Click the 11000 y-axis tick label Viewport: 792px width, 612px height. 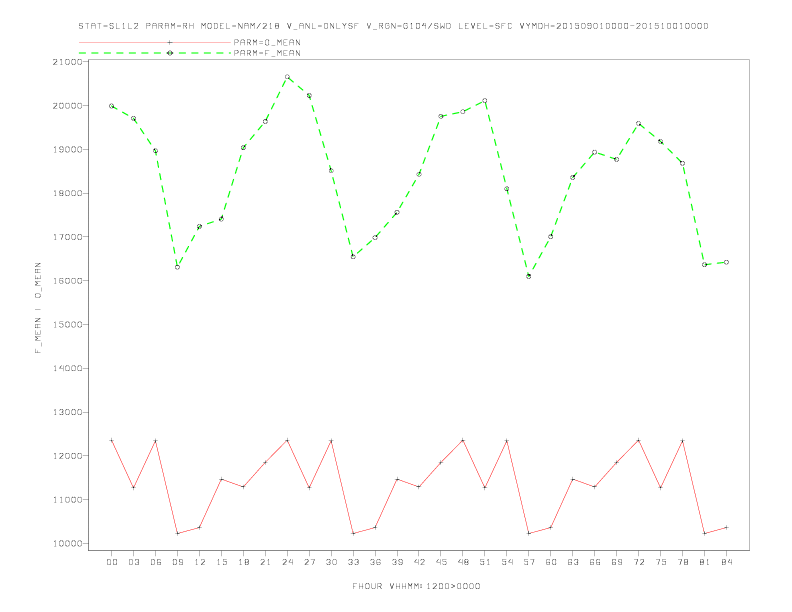point(67,500)
